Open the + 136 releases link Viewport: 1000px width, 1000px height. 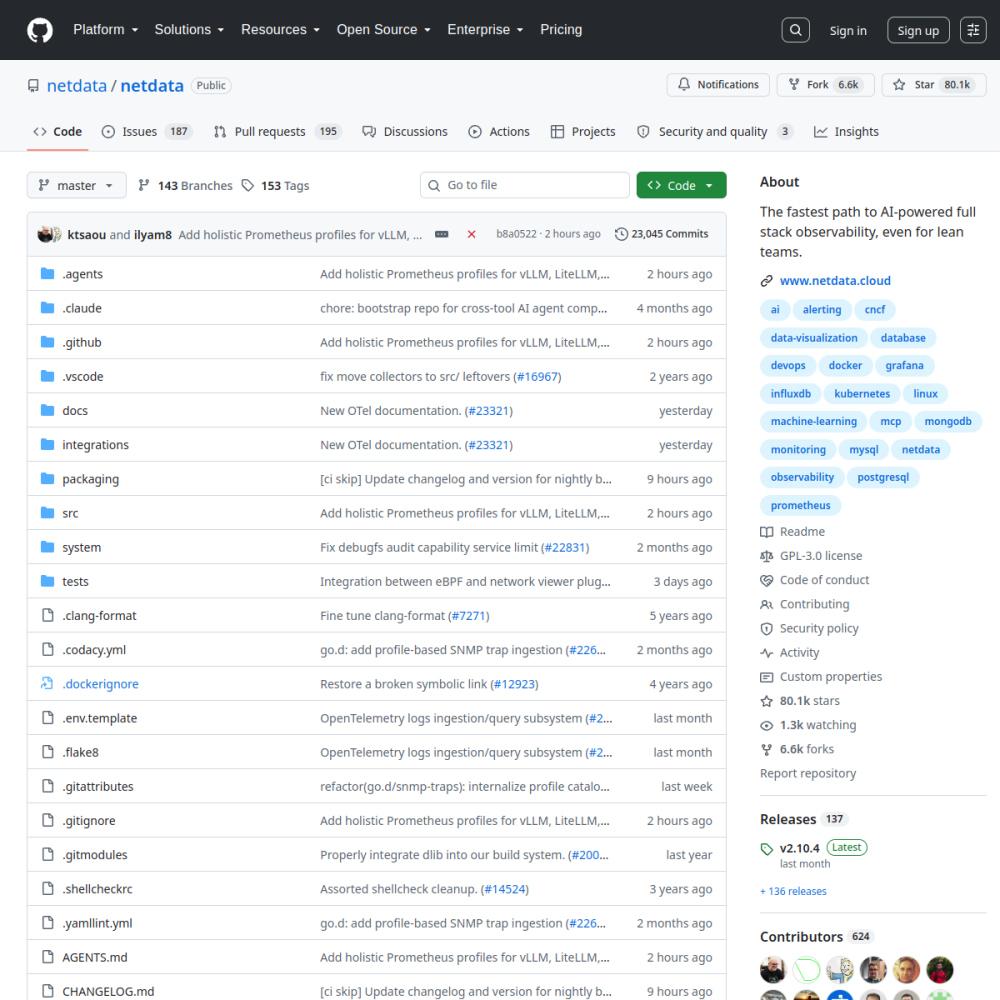pyautogui.click(x=793, y=891)
